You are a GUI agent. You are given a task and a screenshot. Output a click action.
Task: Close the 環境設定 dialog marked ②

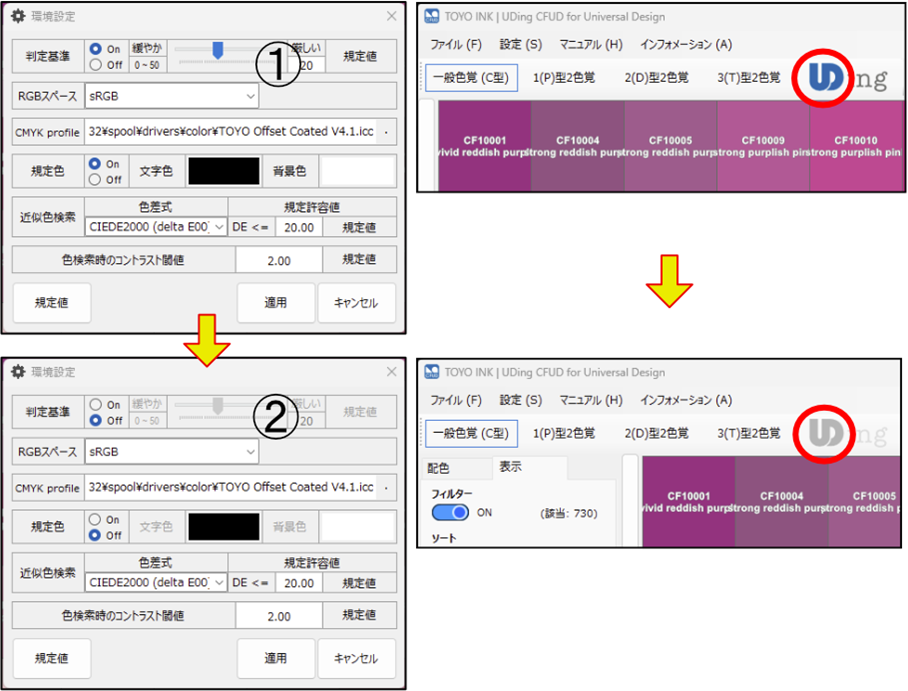(x=391, y=372)
